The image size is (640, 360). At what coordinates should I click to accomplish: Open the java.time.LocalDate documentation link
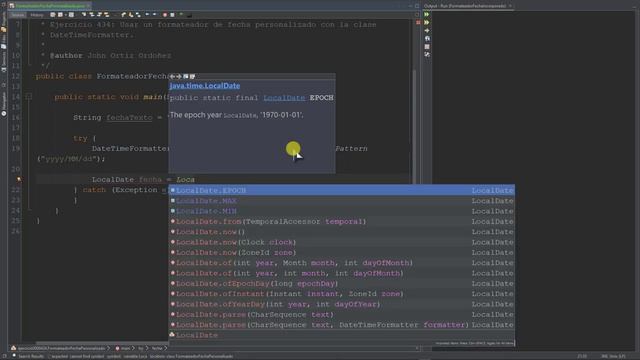pos(205,86)
